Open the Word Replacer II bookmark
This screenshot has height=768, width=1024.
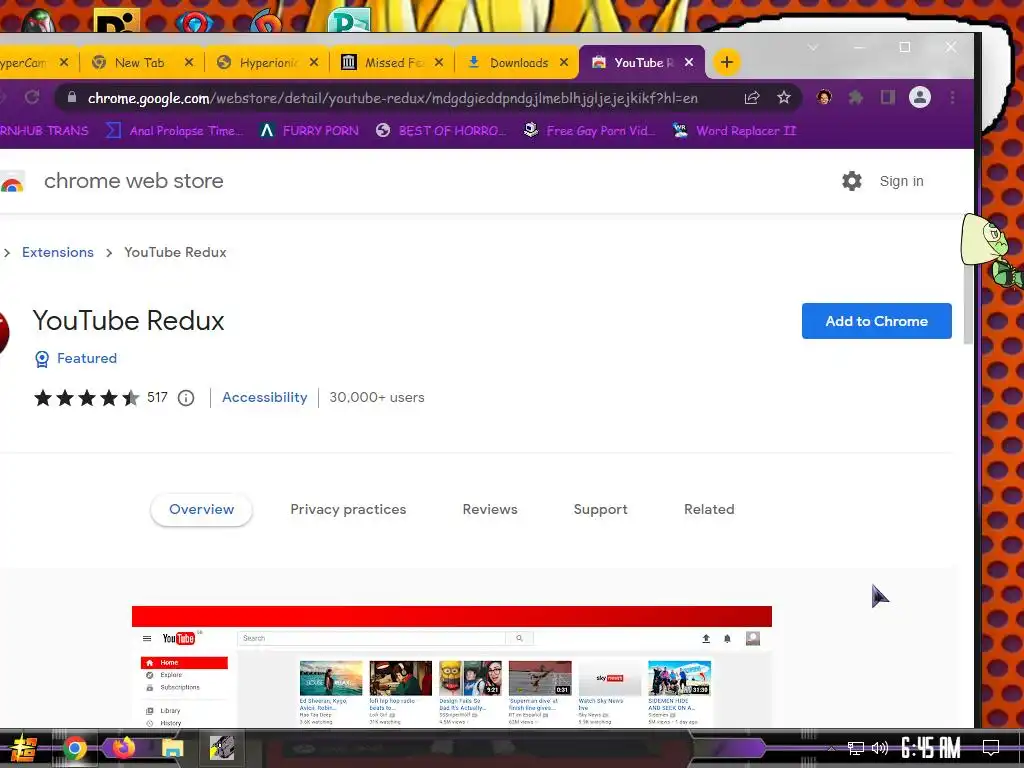click(x=735, y=131)
